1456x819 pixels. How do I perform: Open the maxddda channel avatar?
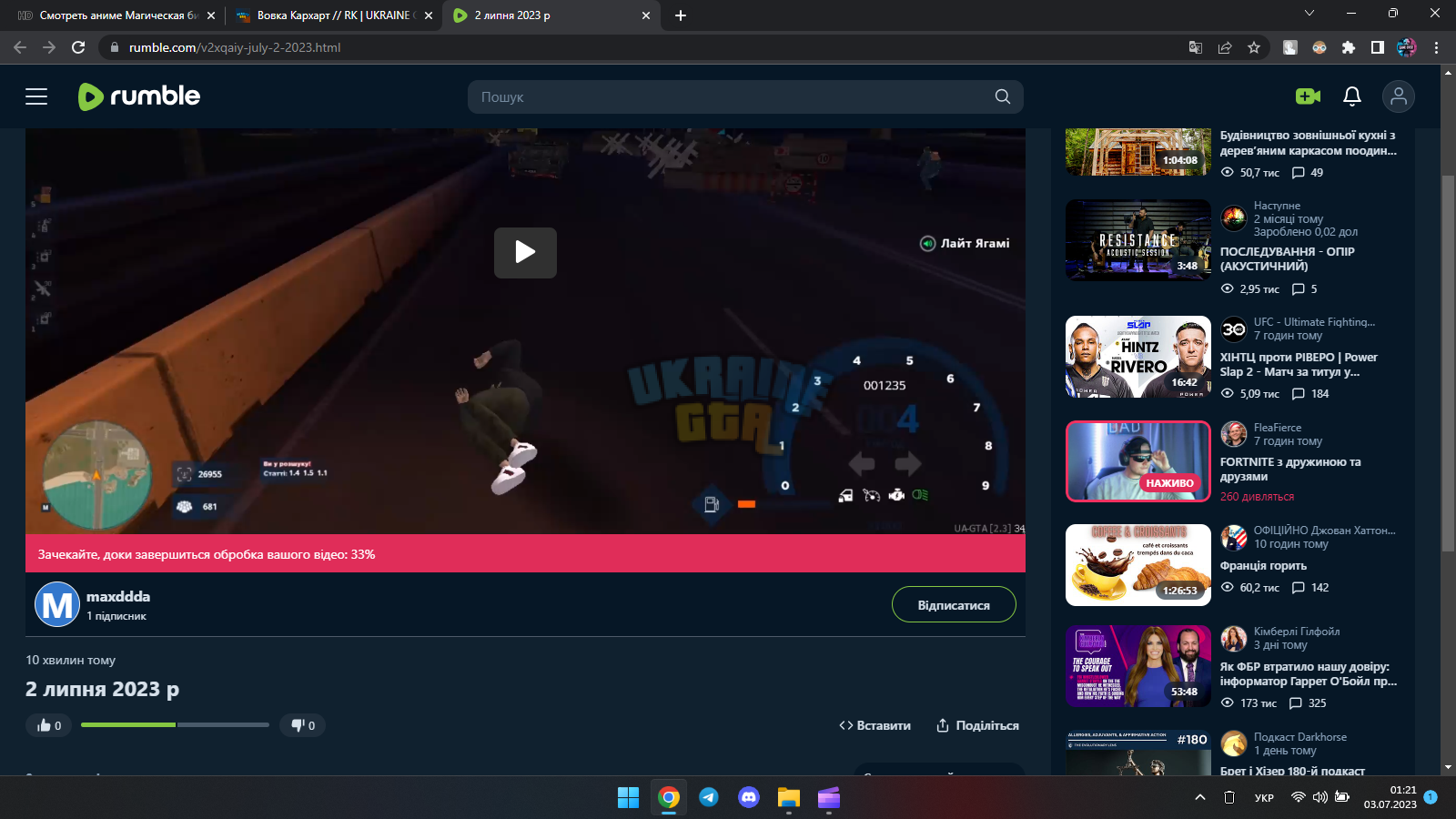[x=57, y=604]
